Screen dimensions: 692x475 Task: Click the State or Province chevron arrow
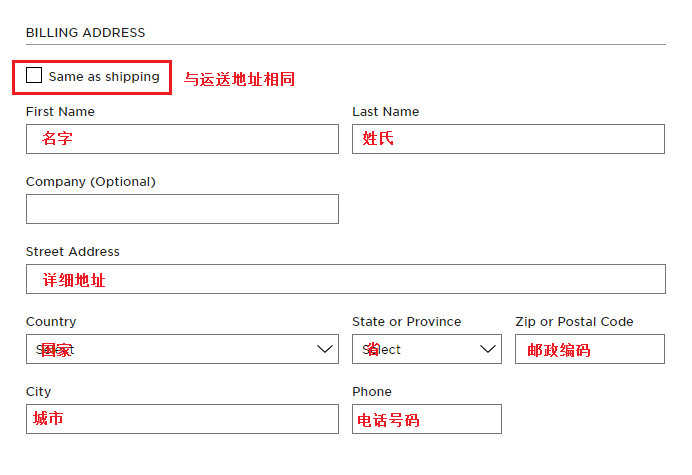click(x=488, y=349)
